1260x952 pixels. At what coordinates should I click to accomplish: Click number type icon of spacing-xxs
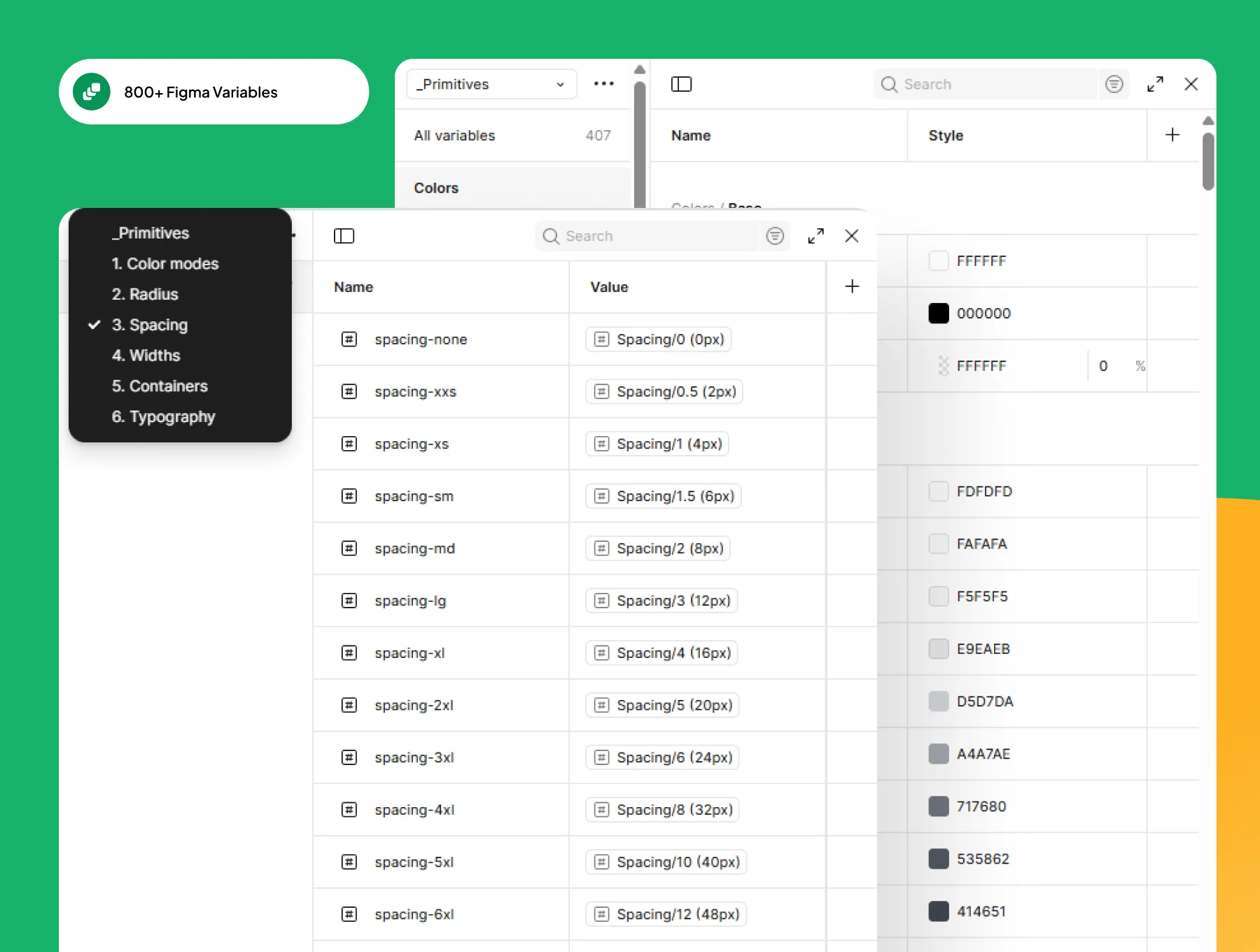pos(349,391)
